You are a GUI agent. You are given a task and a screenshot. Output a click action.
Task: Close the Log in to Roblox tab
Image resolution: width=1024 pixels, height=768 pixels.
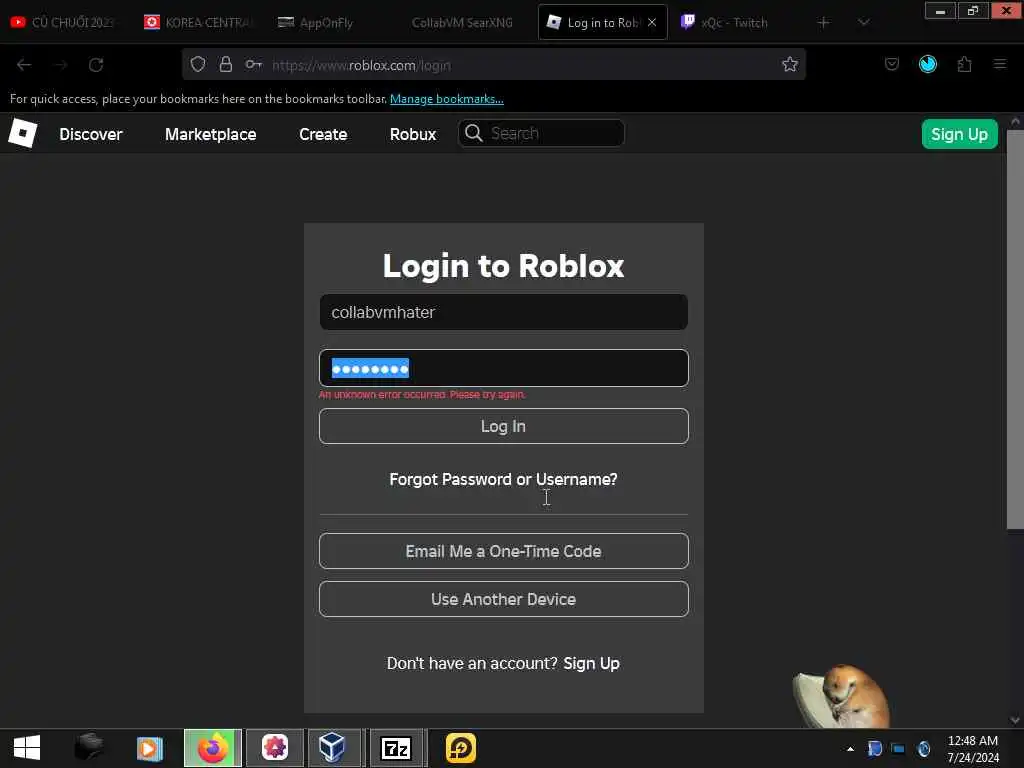tap(652, 22)
